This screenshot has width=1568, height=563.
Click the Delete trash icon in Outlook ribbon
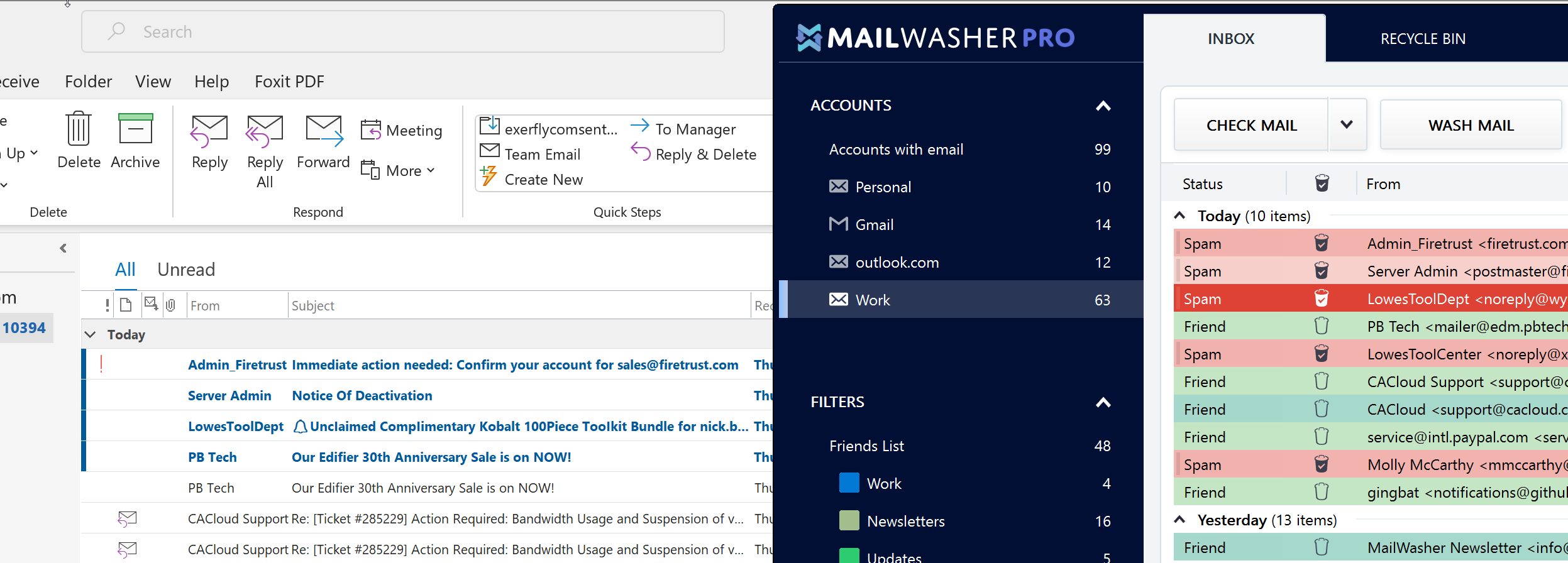coord(79,129)
